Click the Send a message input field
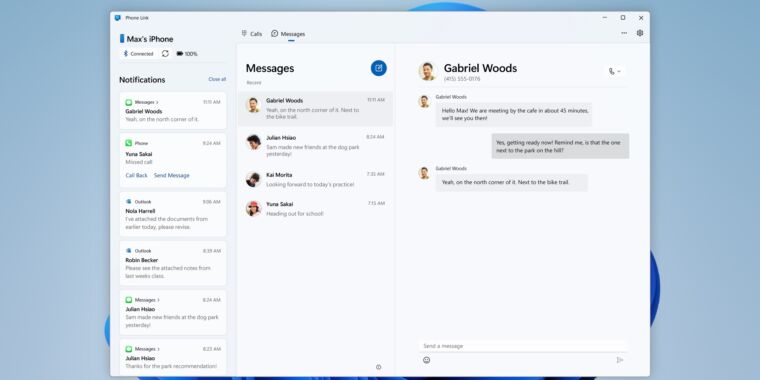This screenshot has height=380, width=760. point(523,346)
